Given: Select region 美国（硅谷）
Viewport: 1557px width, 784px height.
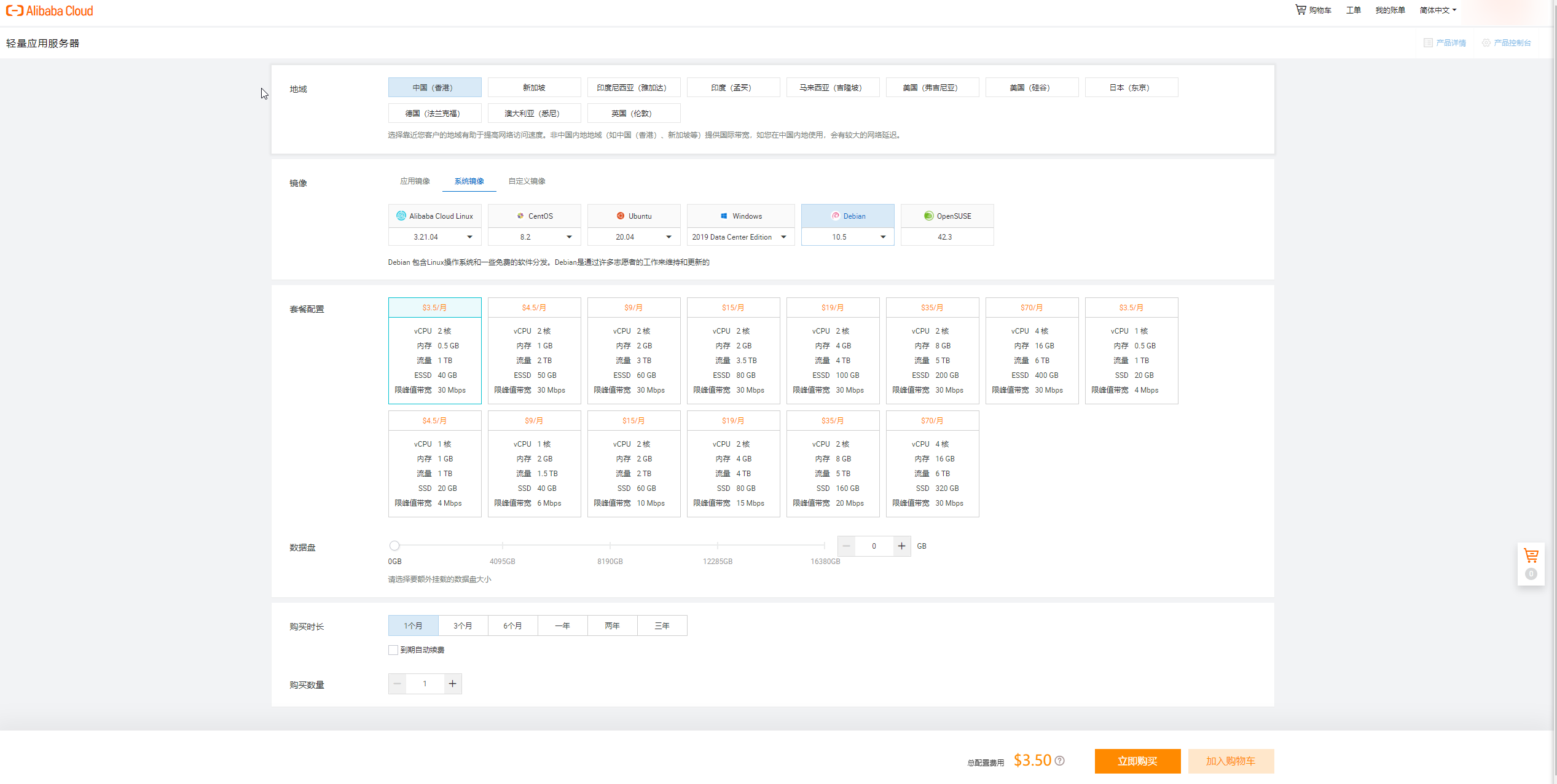Looking at the screenshot, I should (1032, 87).
